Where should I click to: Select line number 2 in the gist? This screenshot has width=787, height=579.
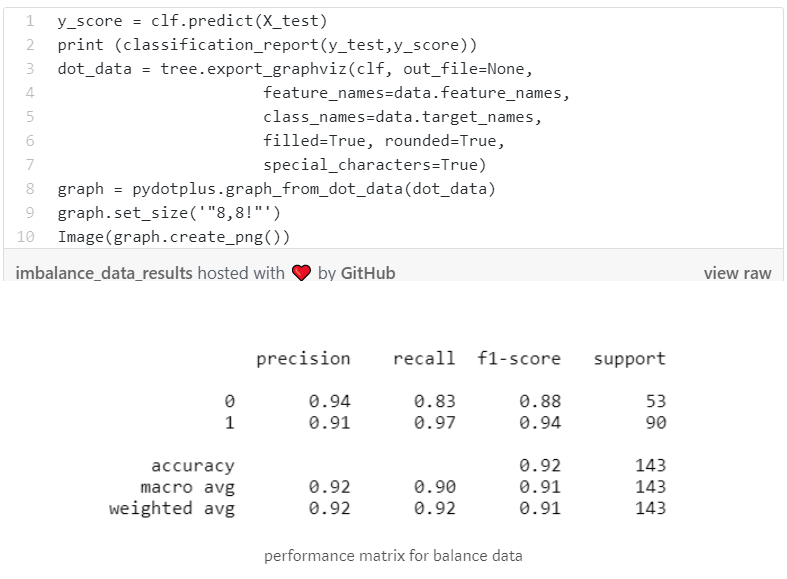[31, 45]
